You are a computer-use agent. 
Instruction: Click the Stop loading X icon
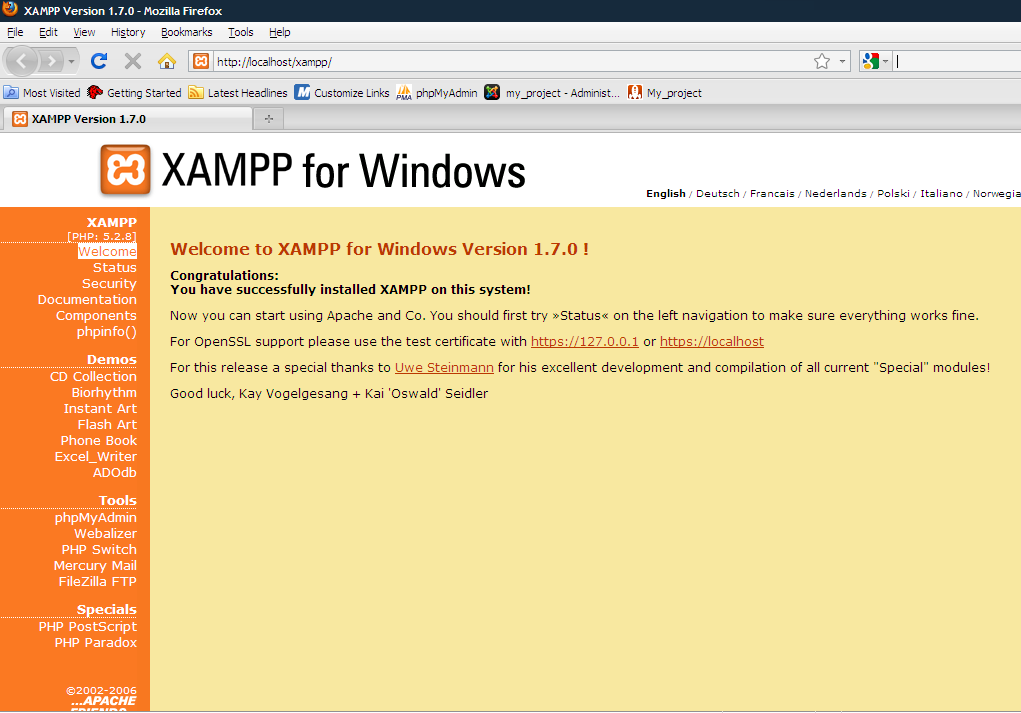(x=133, y=61)
